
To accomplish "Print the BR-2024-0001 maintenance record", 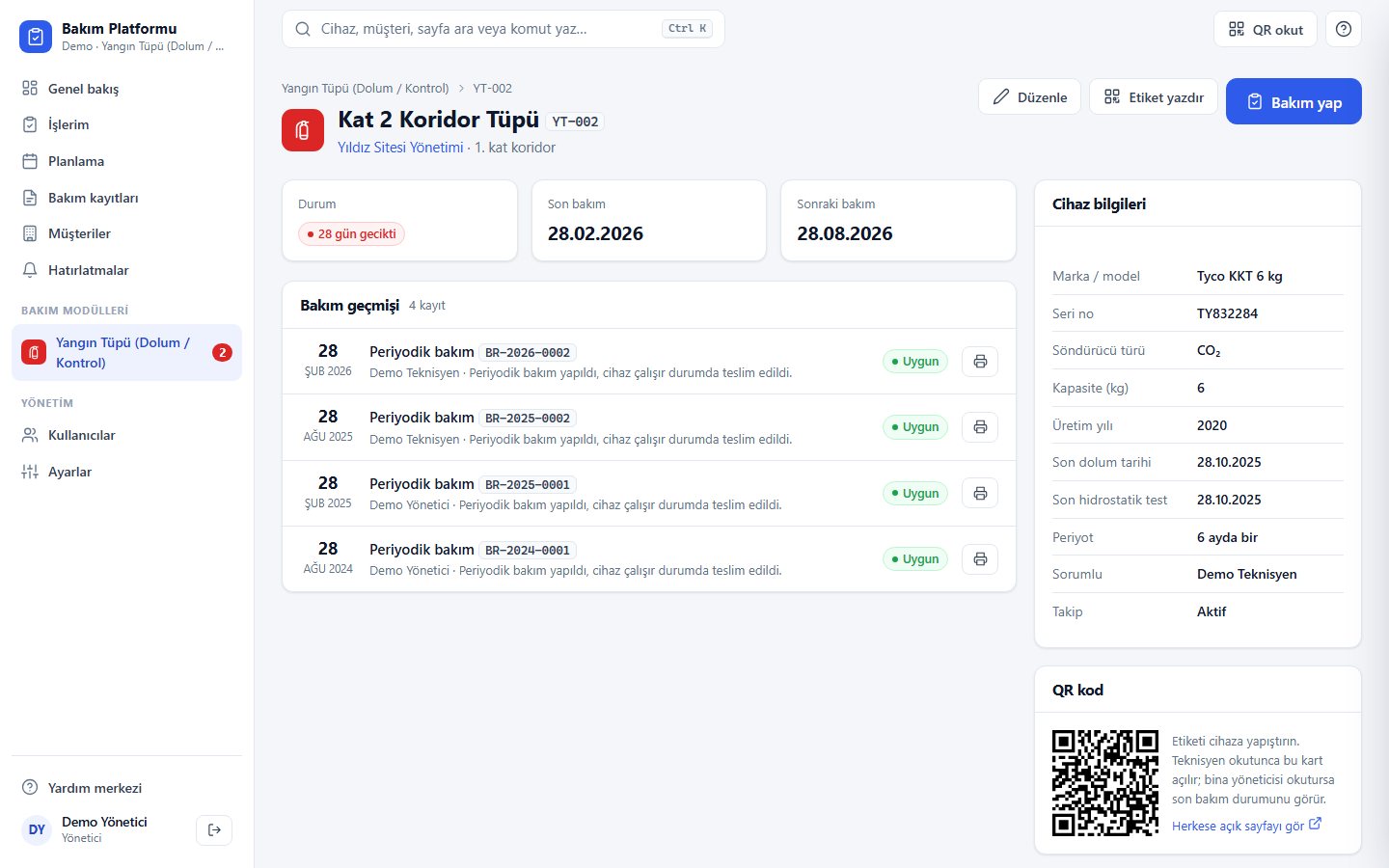I will pos(980,559).
